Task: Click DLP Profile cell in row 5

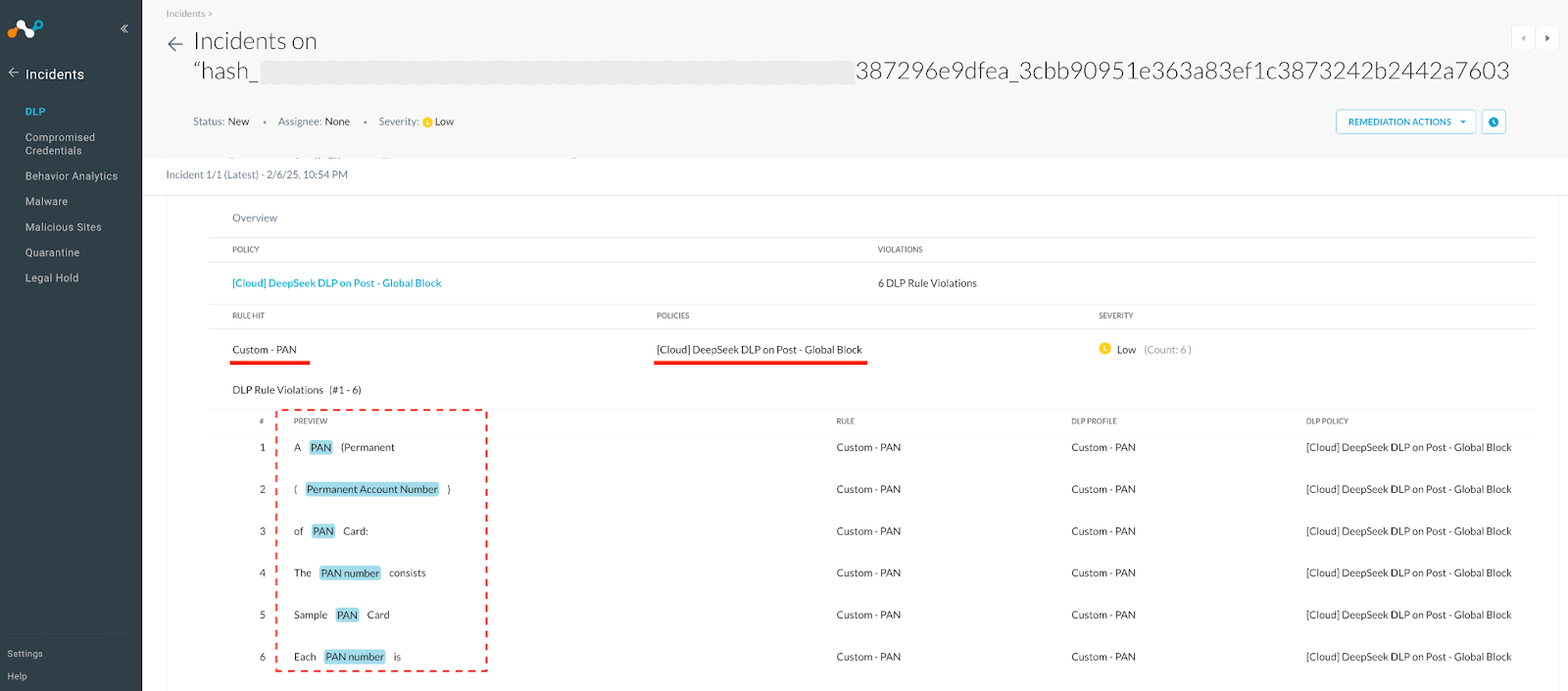Action: 1103,616
